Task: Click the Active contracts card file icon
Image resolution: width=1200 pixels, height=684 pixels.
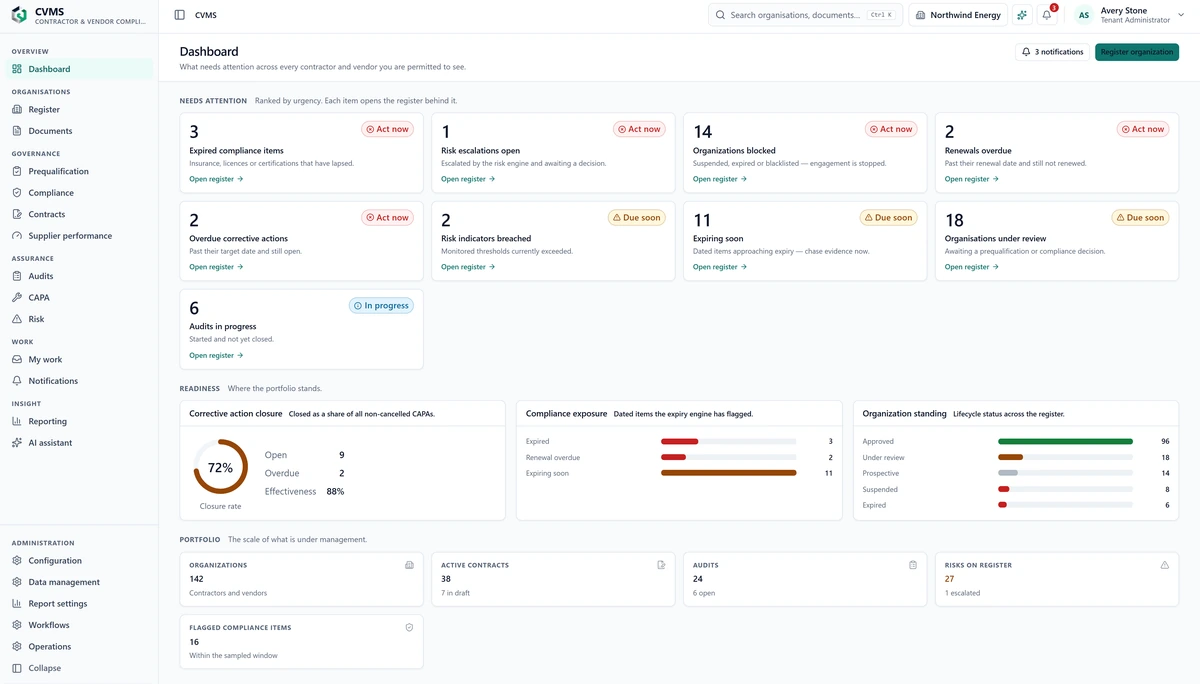Action: click(661, 565)
